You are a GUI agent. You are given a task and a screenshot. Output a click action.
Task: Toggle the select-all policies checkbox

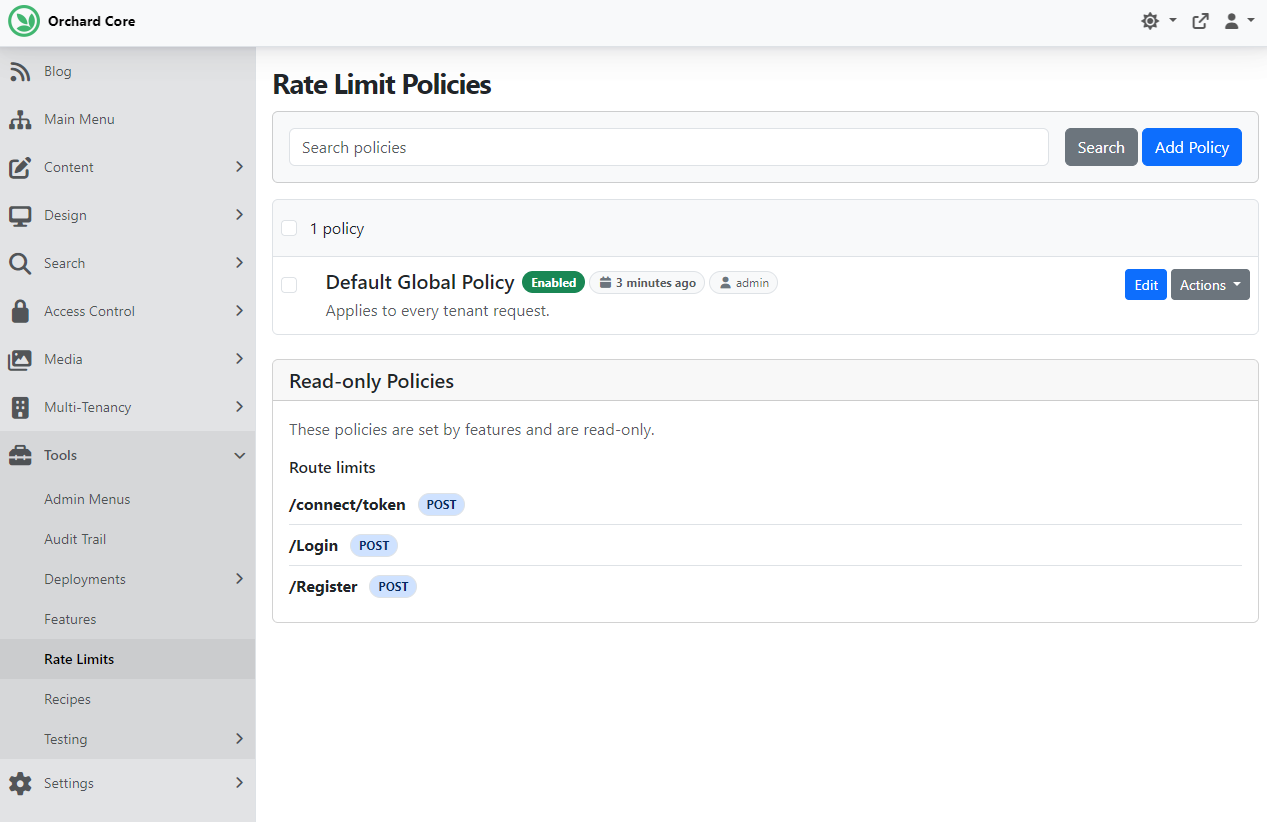tap(289, 228)
